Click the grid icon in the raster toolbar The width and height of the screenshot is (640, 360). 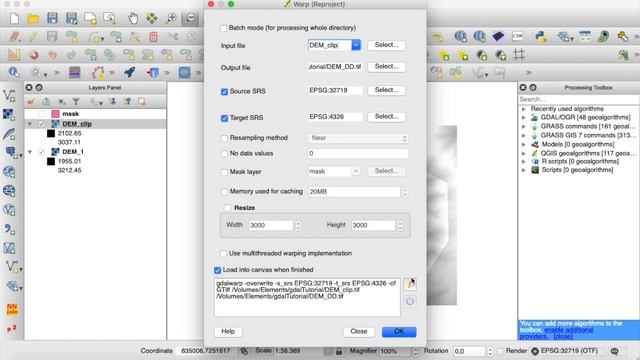519,54
